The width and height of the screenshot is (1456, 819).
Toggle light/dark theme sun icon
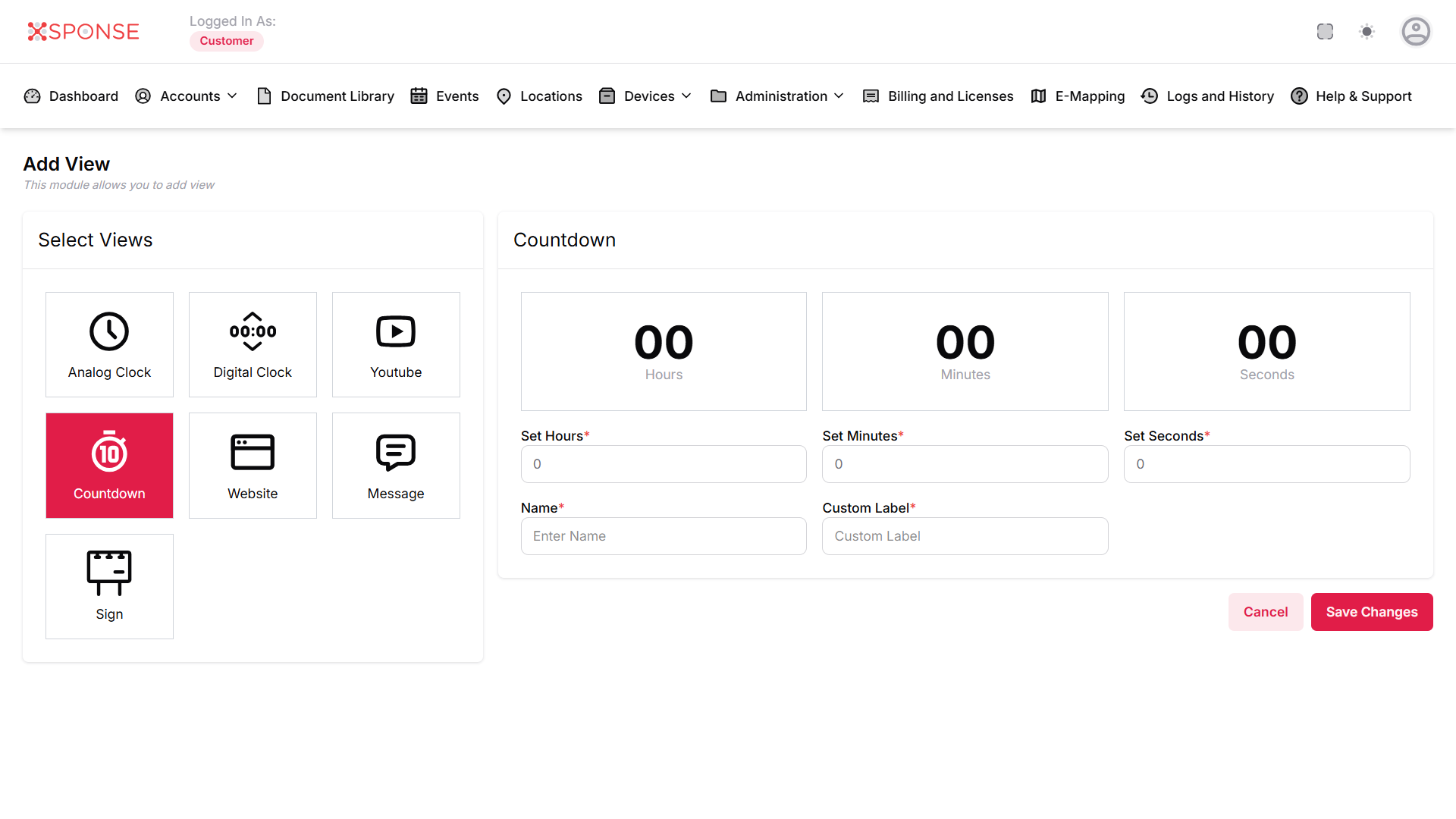pos(1367,32)
